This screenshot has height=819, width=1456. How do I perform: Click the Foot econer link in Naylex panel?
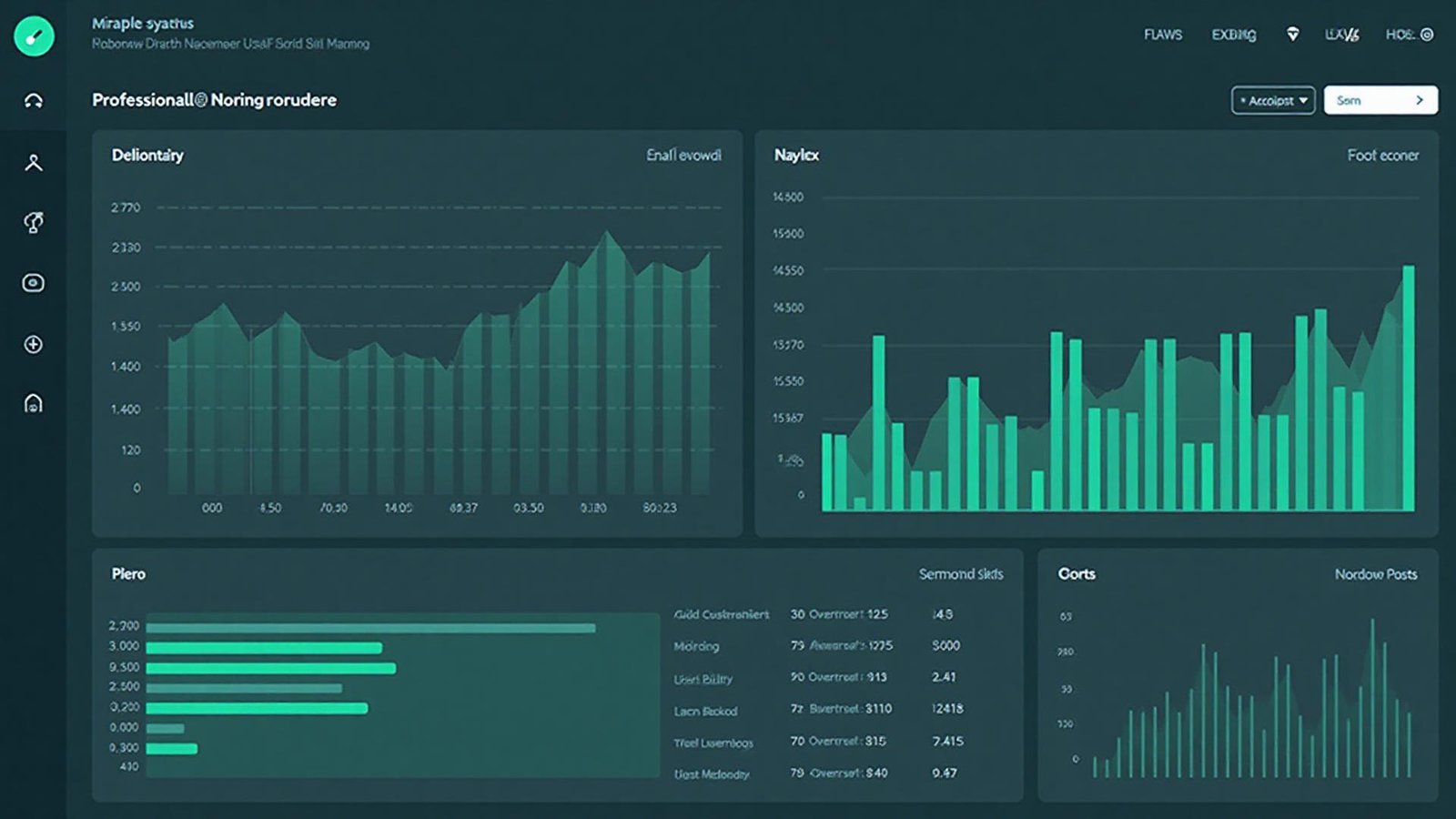(1382, 156)
